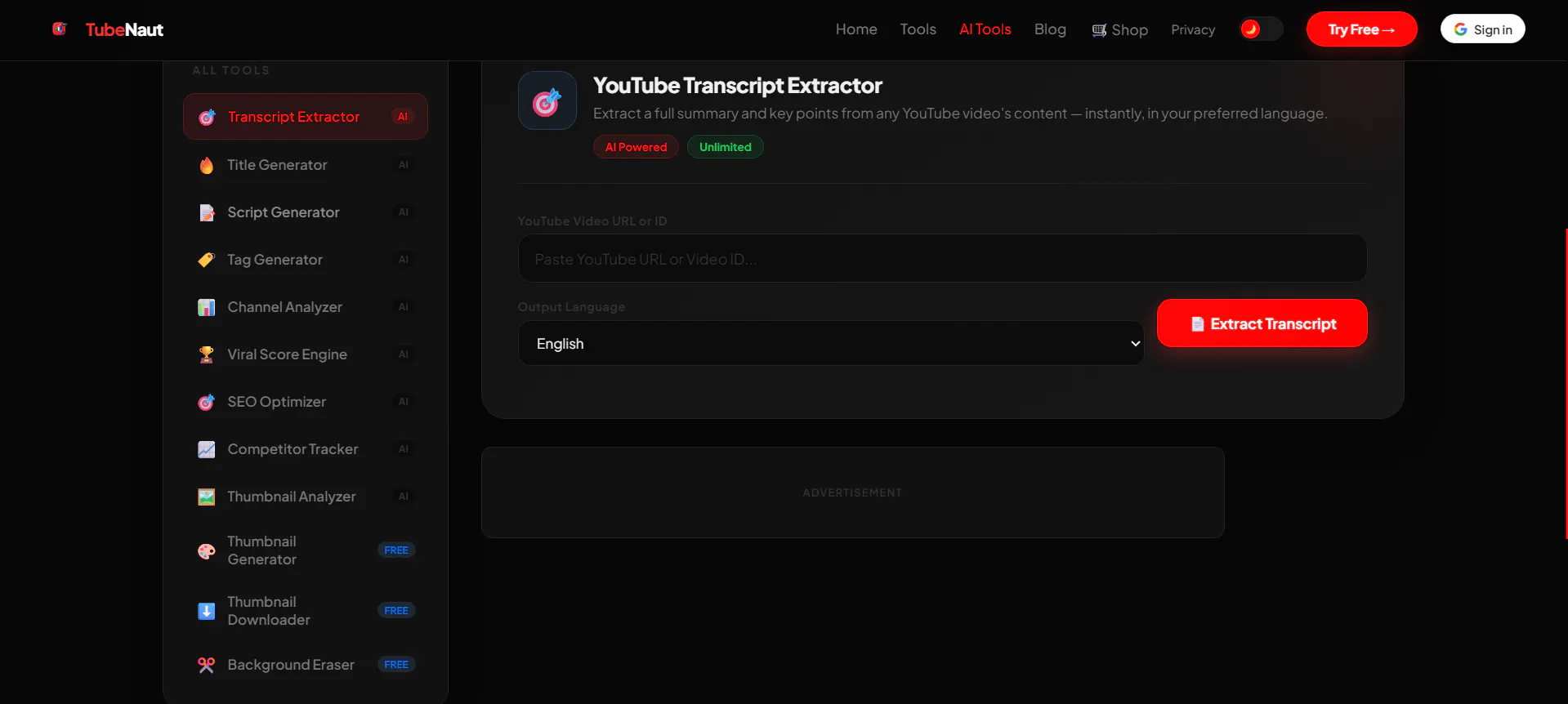Click the "ALL TOOLS" sidebar heading

pyautogui.click(x=231, y=70)
